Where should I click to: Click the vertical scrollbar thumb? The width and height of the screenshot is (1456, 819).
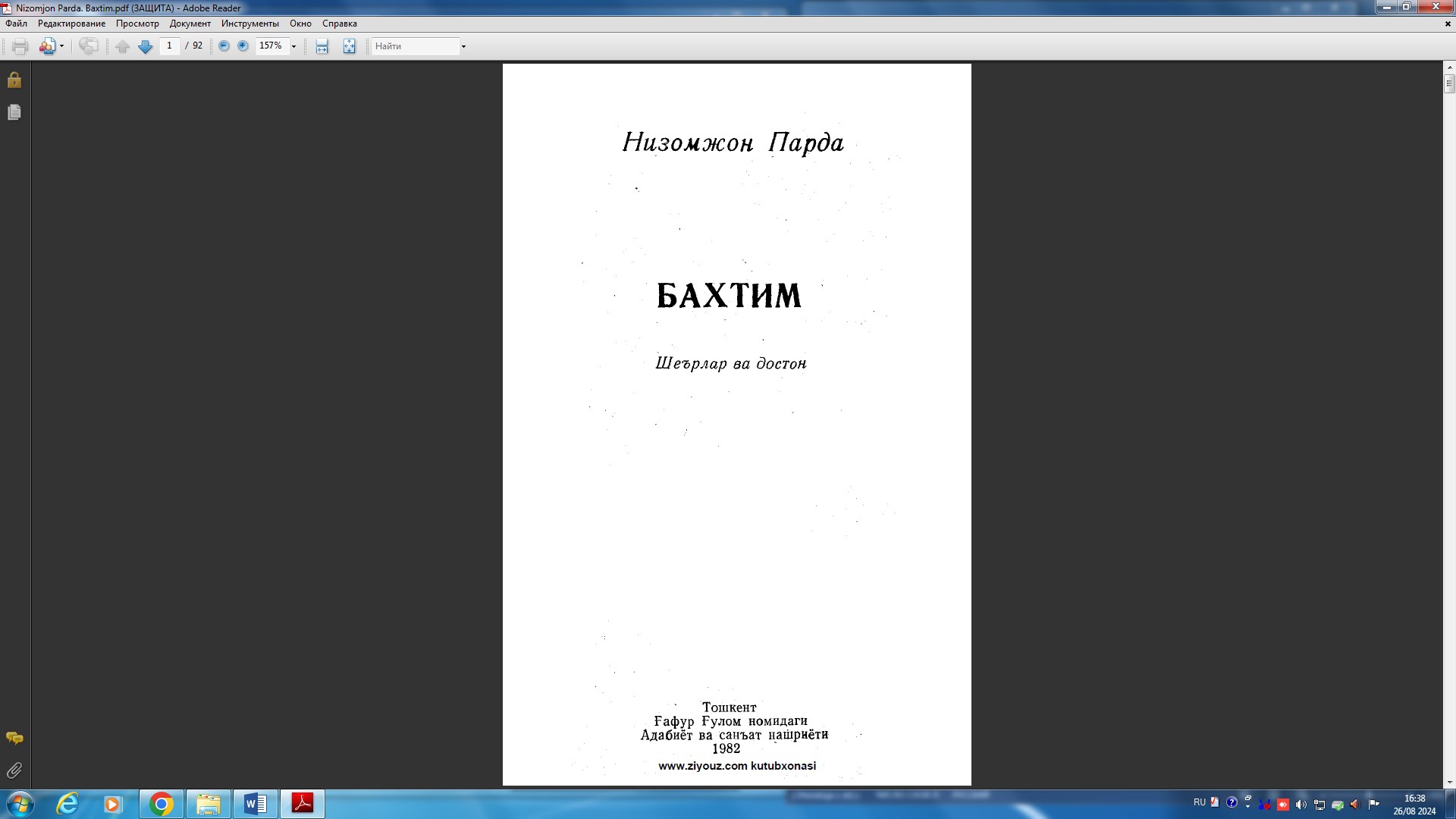pos(1449,83)
